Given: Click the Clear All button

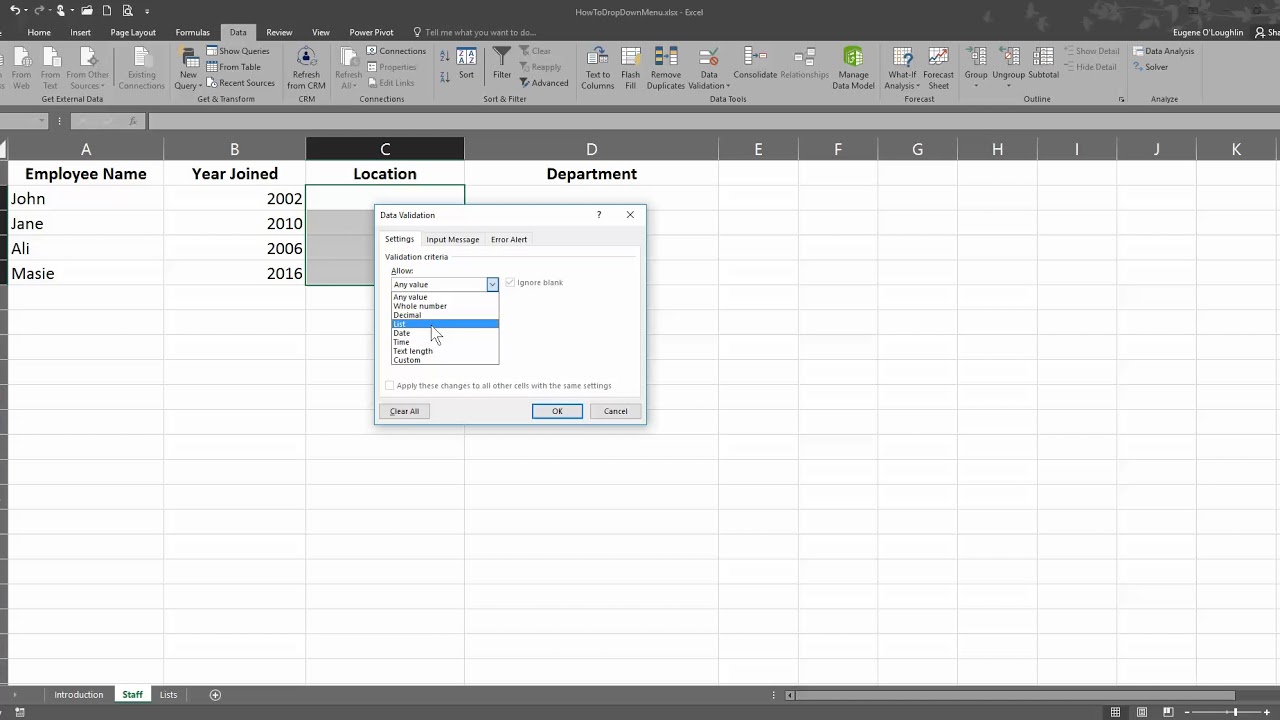Looking at the screenshot, I should pos(405,411).
